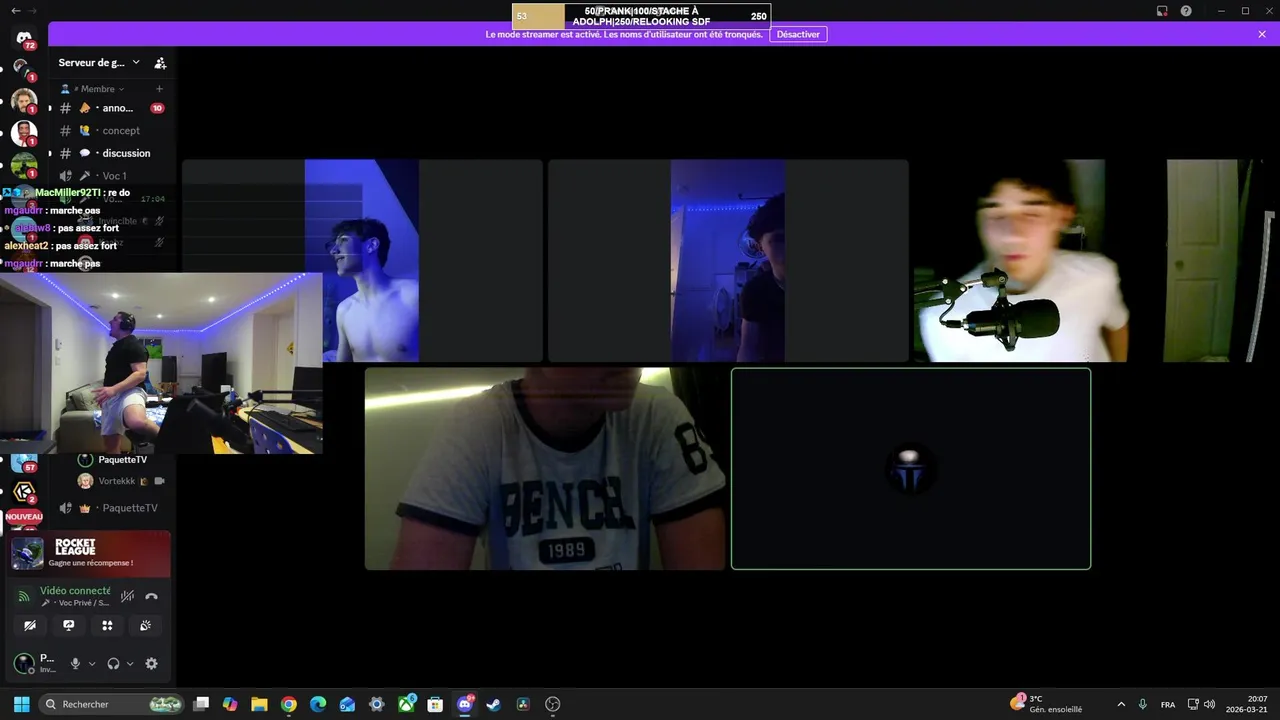Open the annonces text channel
Viewport: 1280px width, 720px height.
tap(110, 108)
